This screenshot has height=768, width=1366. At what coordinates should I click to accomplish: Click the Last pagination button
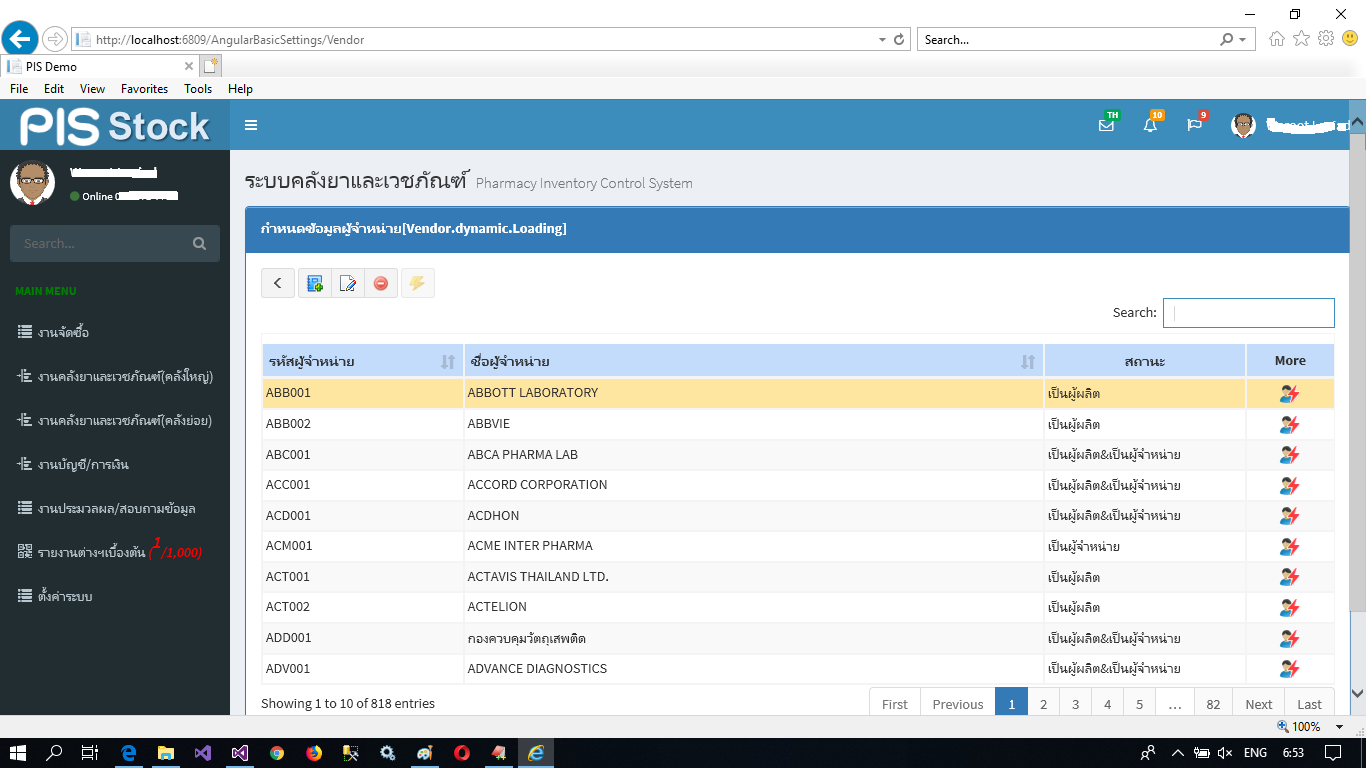[x=1309, y=704]
